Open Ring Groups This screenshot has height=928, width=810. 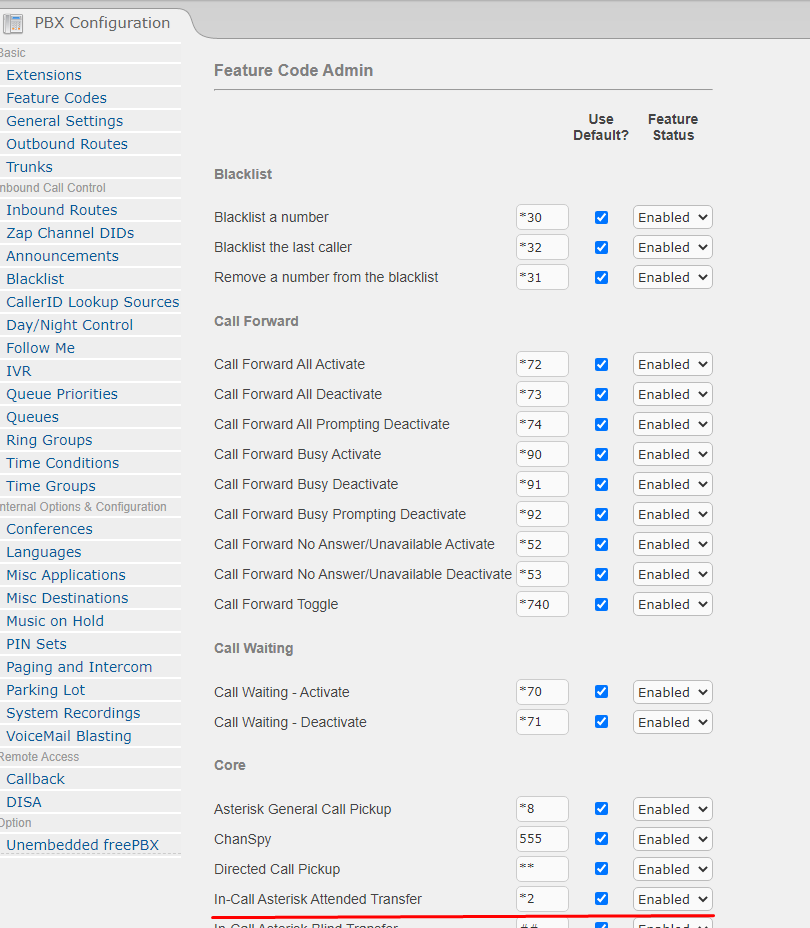pyautogui.click(x=49, y=441)
